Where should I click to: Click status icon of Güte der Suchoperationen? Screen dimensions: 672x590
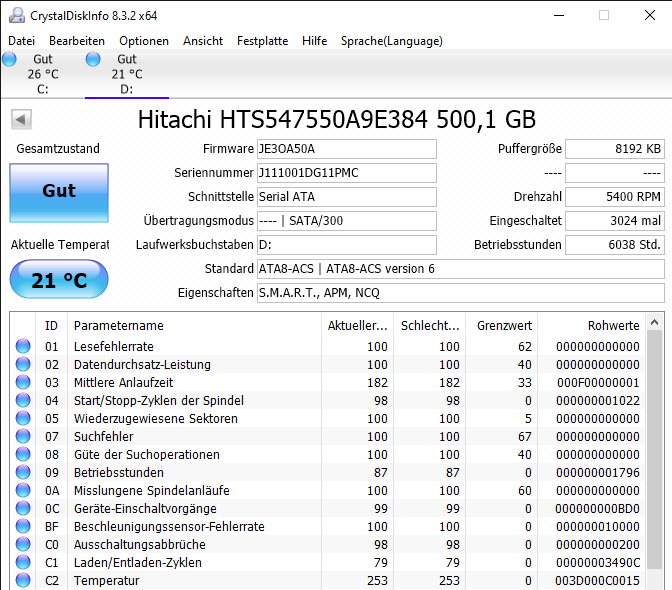[x=23, y=454]
